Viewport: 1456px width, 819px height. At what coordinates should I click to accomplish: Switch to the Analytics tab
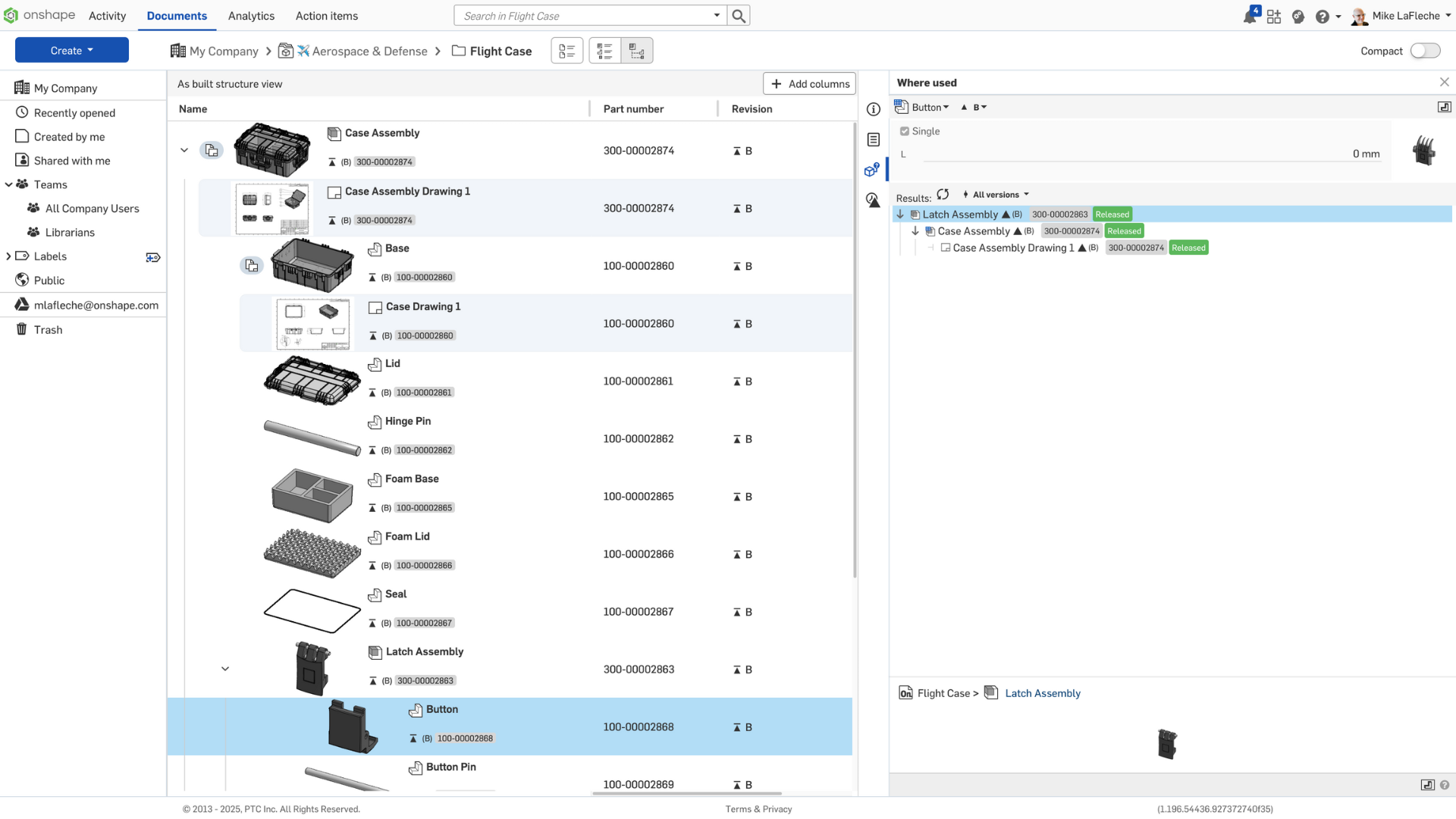pos(251,15)
